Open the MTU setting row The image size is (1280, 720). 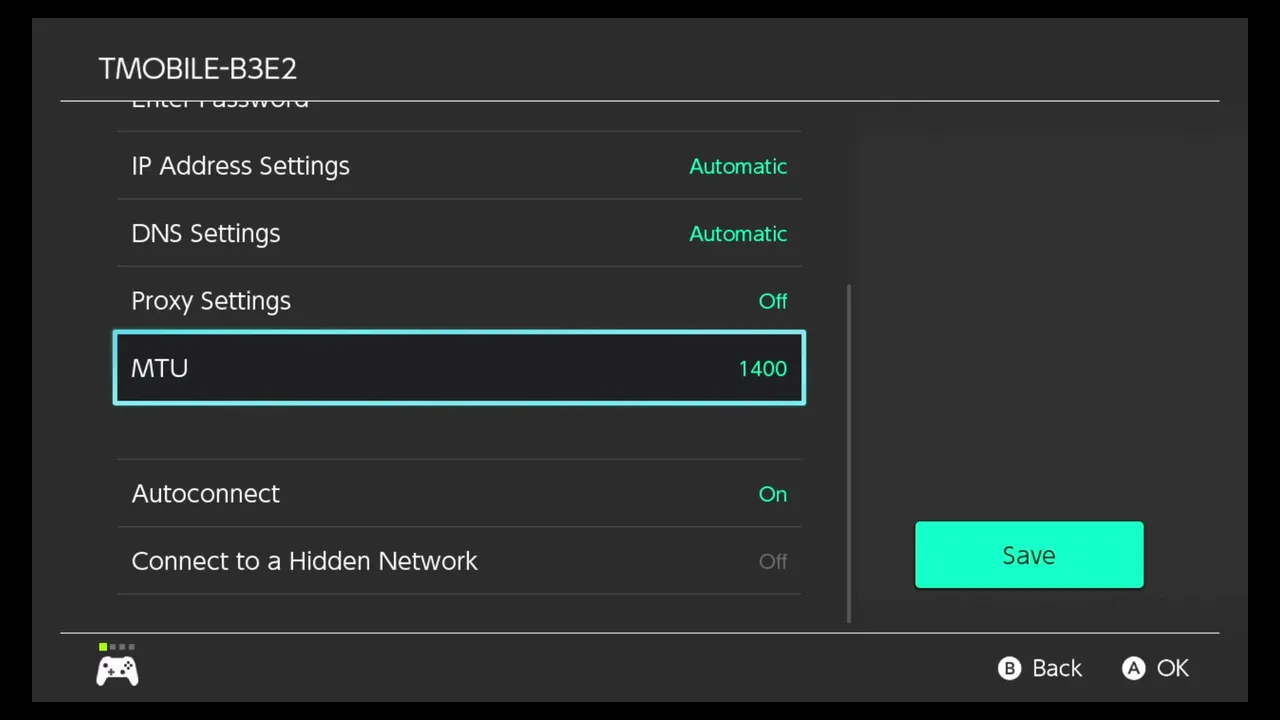[x=458, y=368]
